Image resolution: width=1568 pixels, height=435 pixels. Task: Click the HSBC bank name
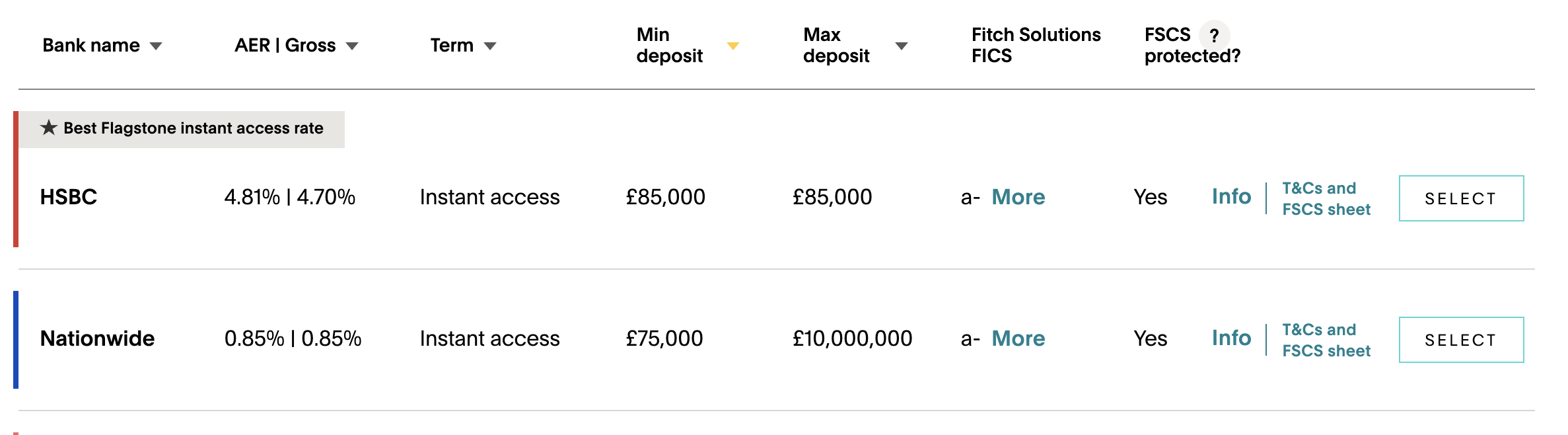coord(69,197)
